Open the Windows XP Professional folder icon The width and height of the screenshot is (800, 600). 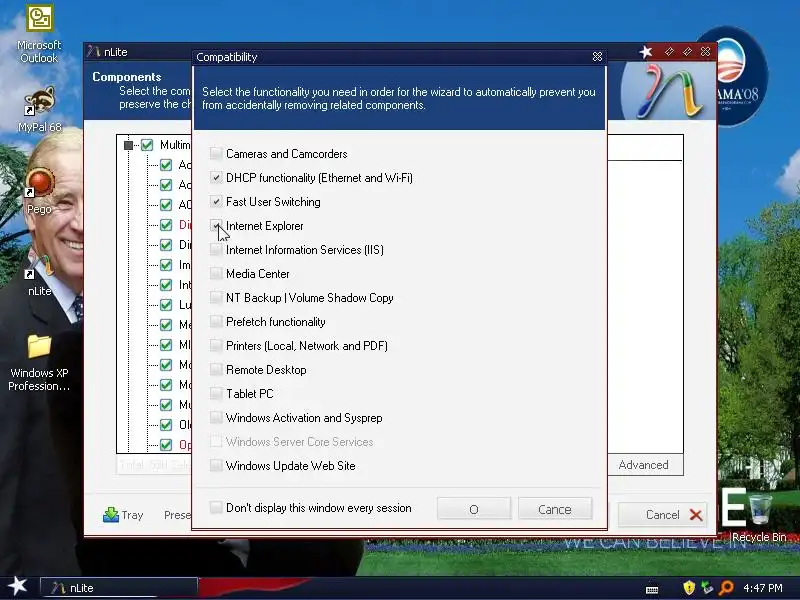pos(39,362)
